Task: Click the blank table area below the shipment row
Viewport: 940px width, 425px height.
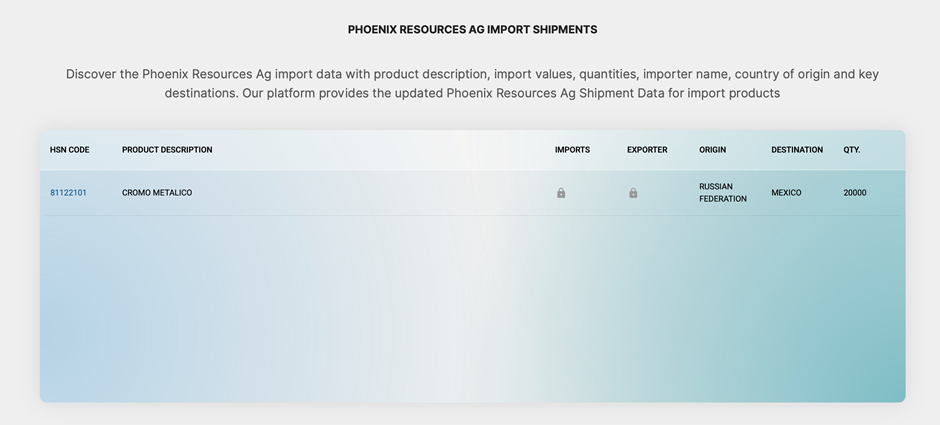Action: point(472,310)
